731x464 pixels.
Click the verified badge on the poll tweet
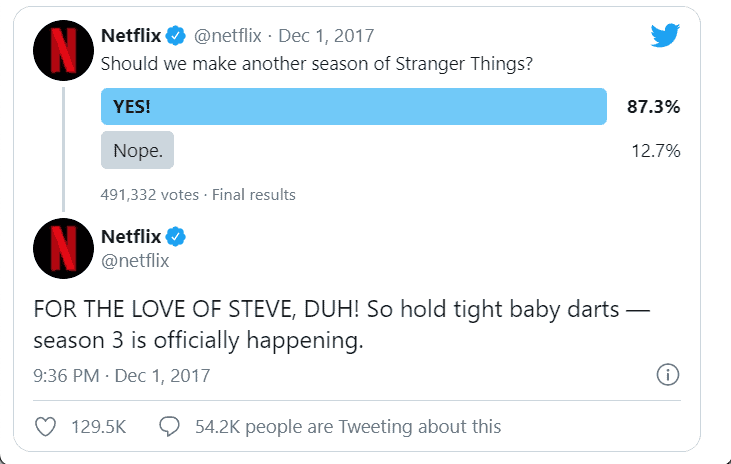176,36
